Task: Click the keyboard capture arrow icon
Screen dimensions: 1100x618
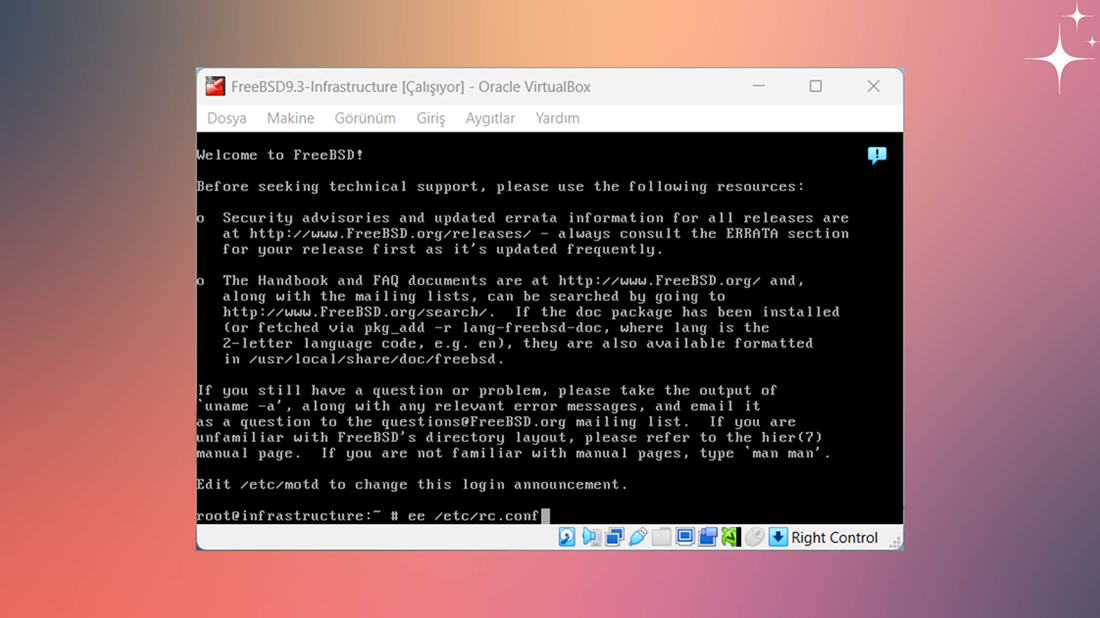Action: pyautogui.click(x=778, y=537)
